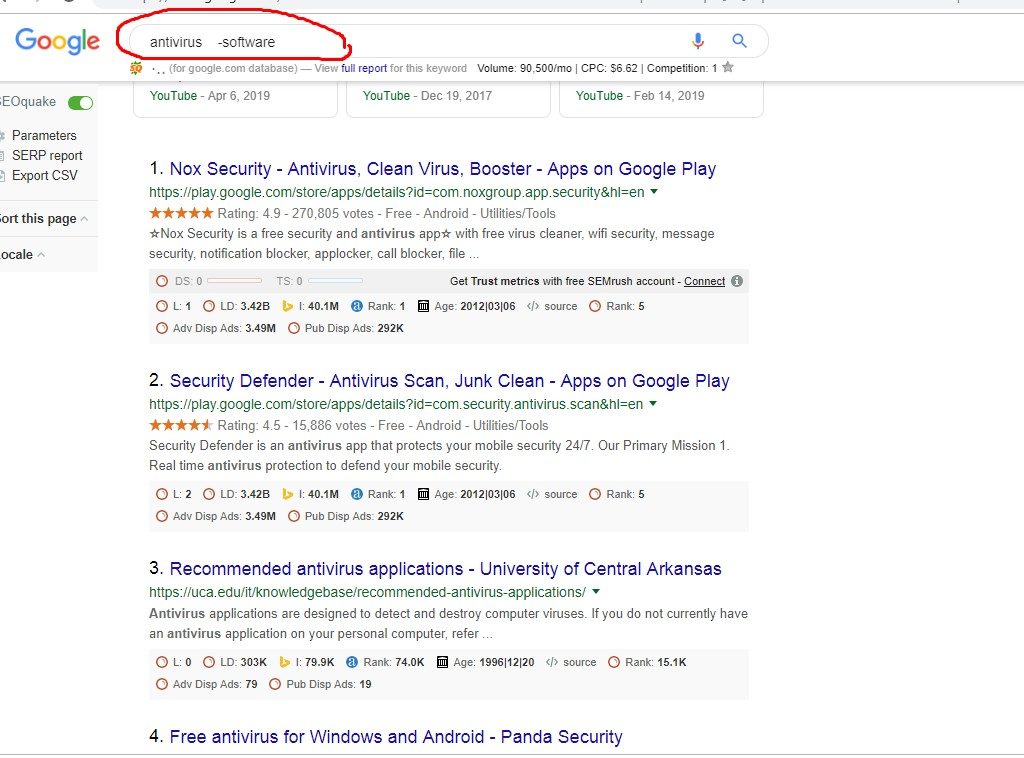Click SEMrush Rank: 5 in Security Defender result

[x=616, y=494]
